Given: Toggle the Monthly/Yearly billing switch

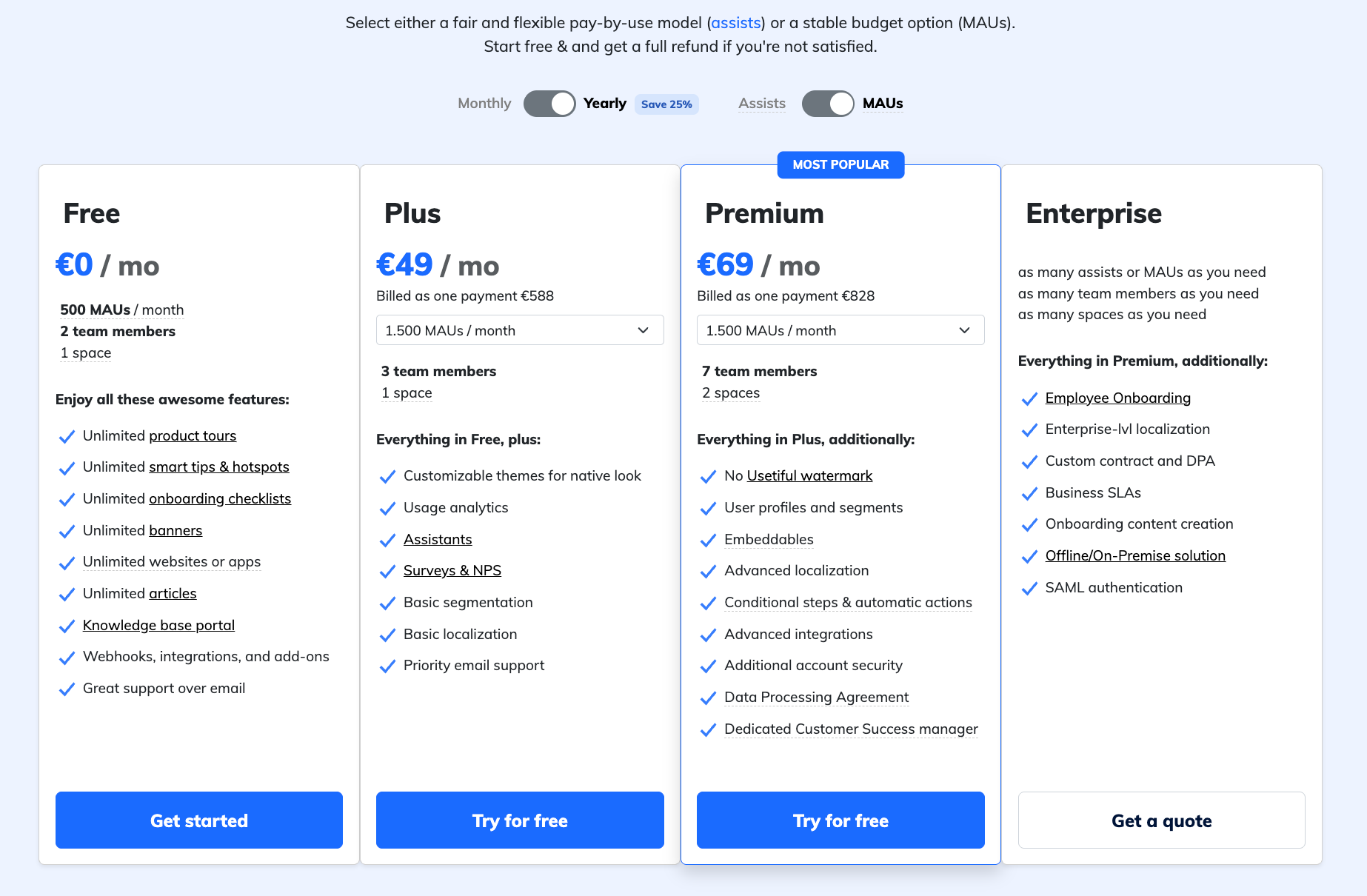Looking at the screenshot, I should click(549, 104).
